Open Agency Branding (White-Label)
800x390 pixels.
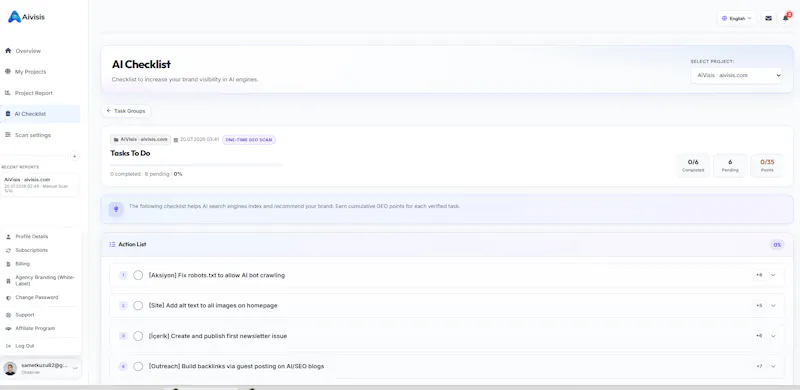(45, 280)
